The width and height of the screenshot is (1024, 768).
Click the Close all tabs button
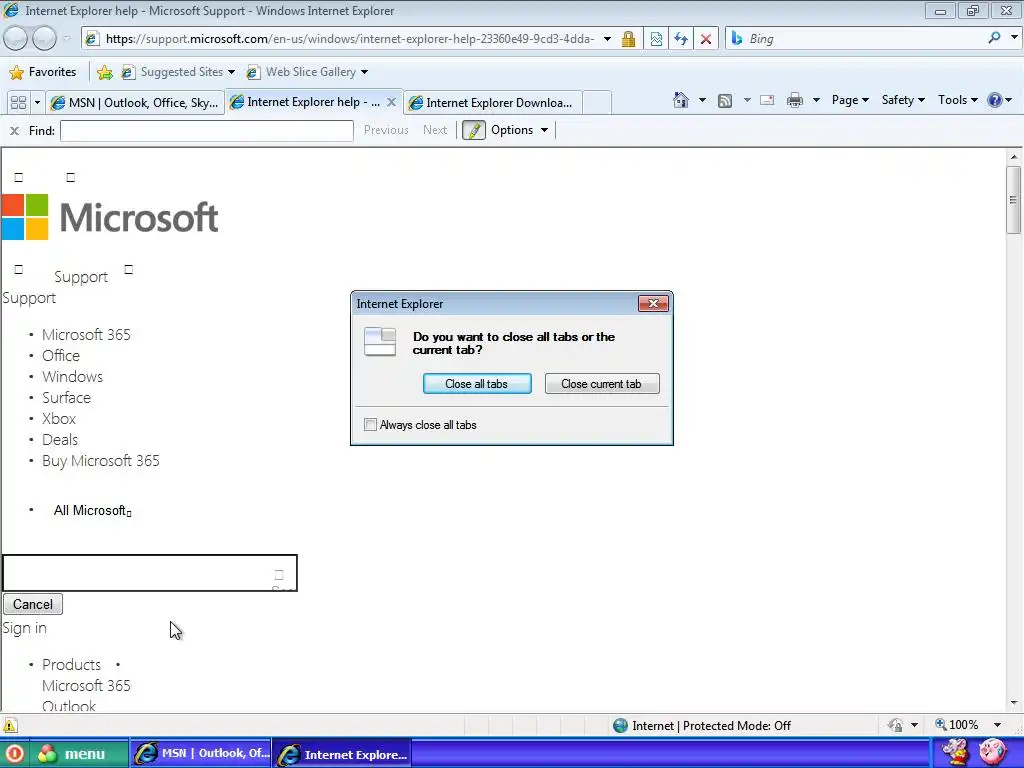[477, 383]
